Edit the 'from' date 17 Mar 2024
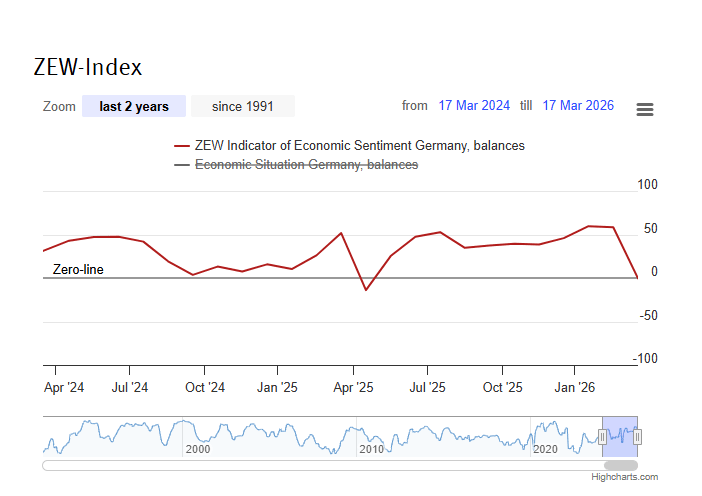This screenshot has height=496, width=702. [x=474, y=106]
